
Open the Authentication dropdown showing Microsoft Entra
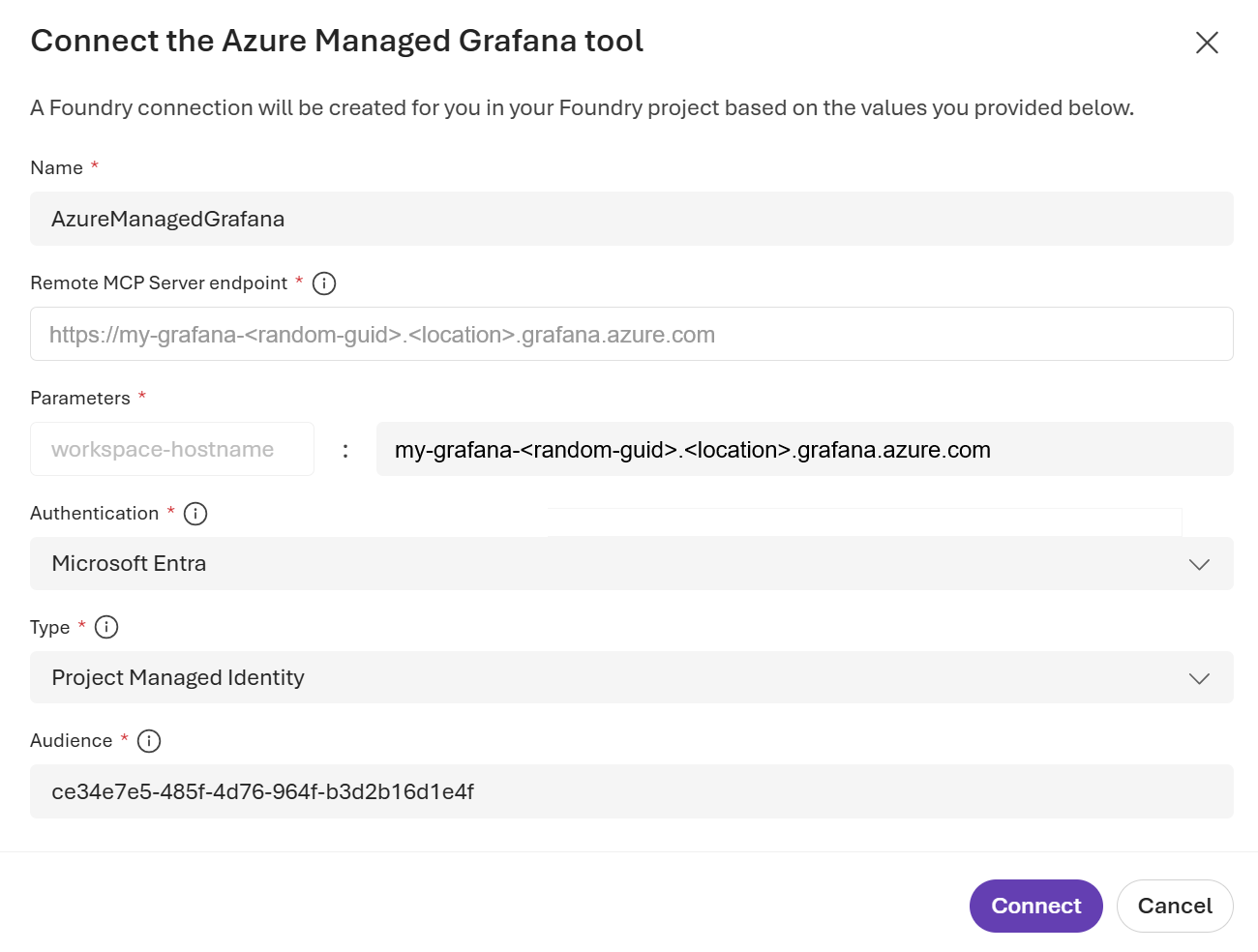pyautogui.click(x=632, y=564)
